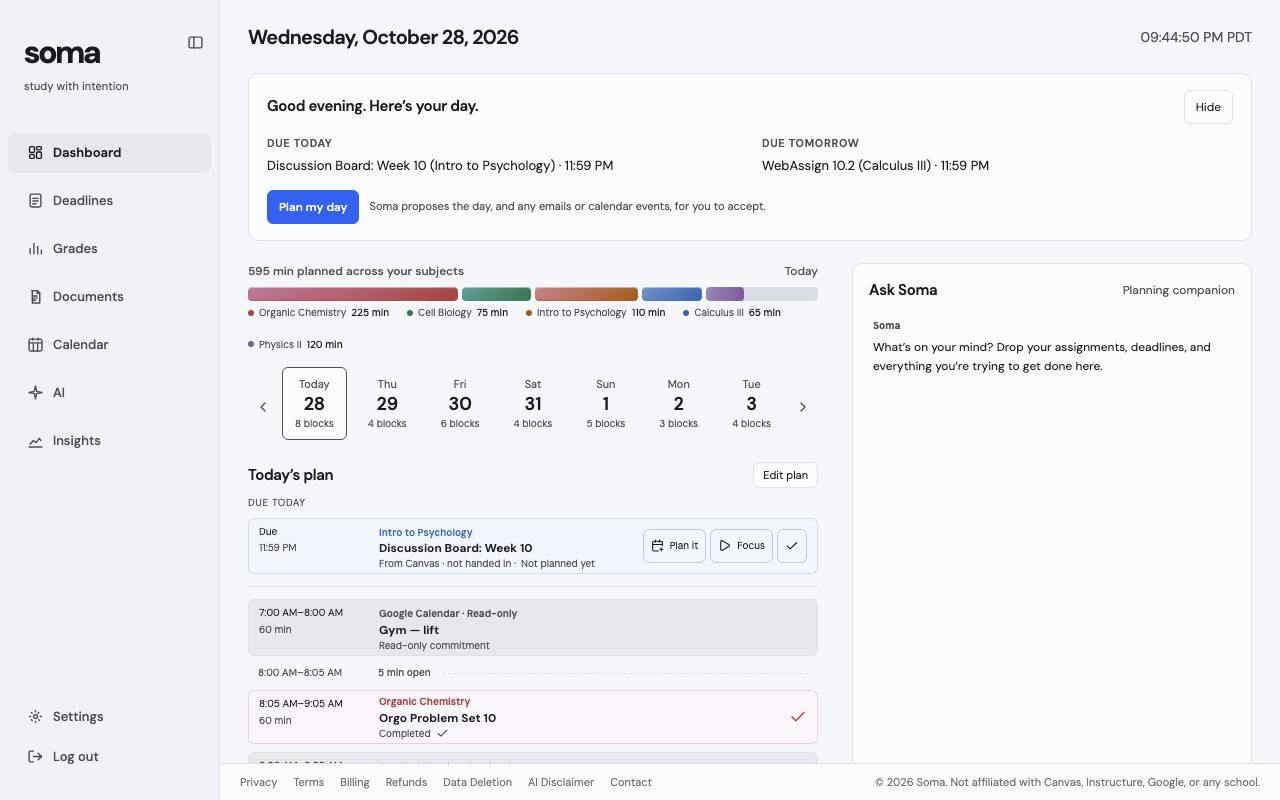Click the Cell Biology green progress bar
The width and height of the screenshot is (1280, 800).
pyautogui.click(x=496, y=294)
